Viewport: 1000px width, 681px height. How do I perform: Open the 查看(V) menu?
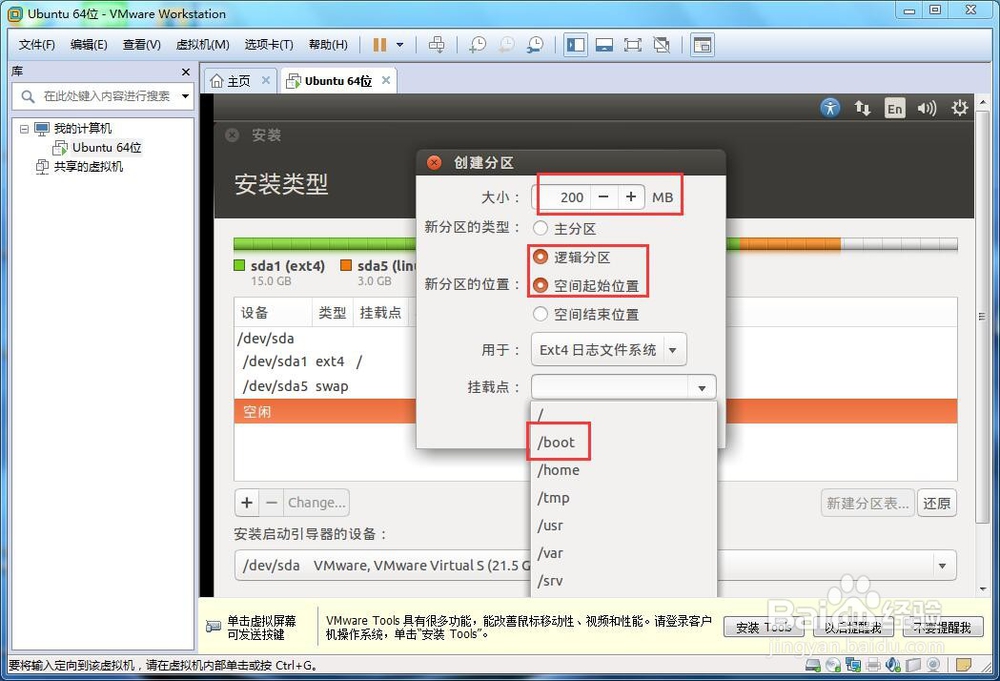coord(142,45)
